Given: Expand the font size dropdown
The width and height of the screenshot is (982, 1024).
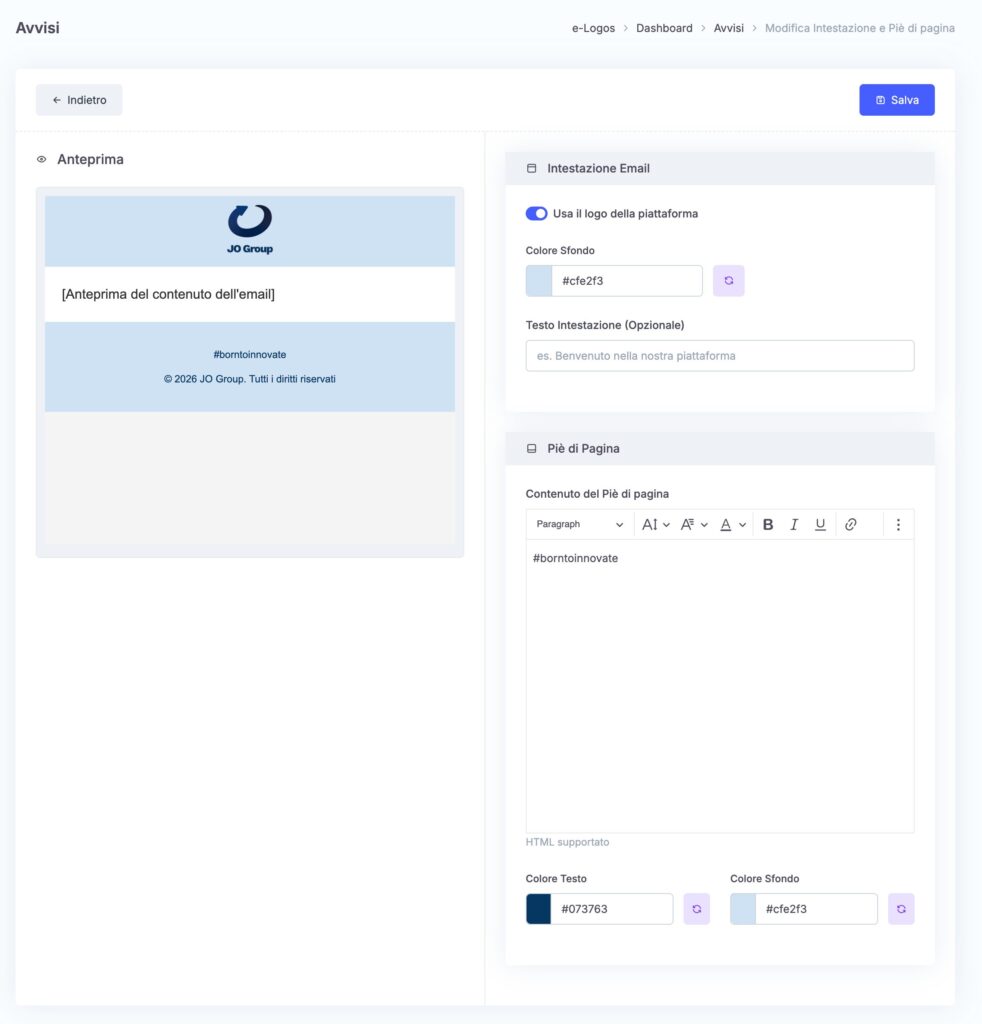Looking at the screenshot, I should click(656, 524).
